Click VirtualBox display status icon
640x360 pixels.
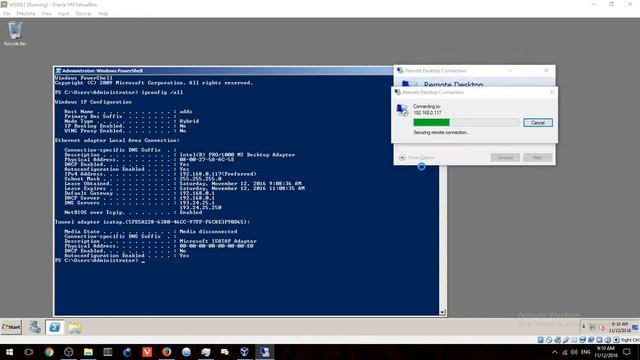[582, 340]
